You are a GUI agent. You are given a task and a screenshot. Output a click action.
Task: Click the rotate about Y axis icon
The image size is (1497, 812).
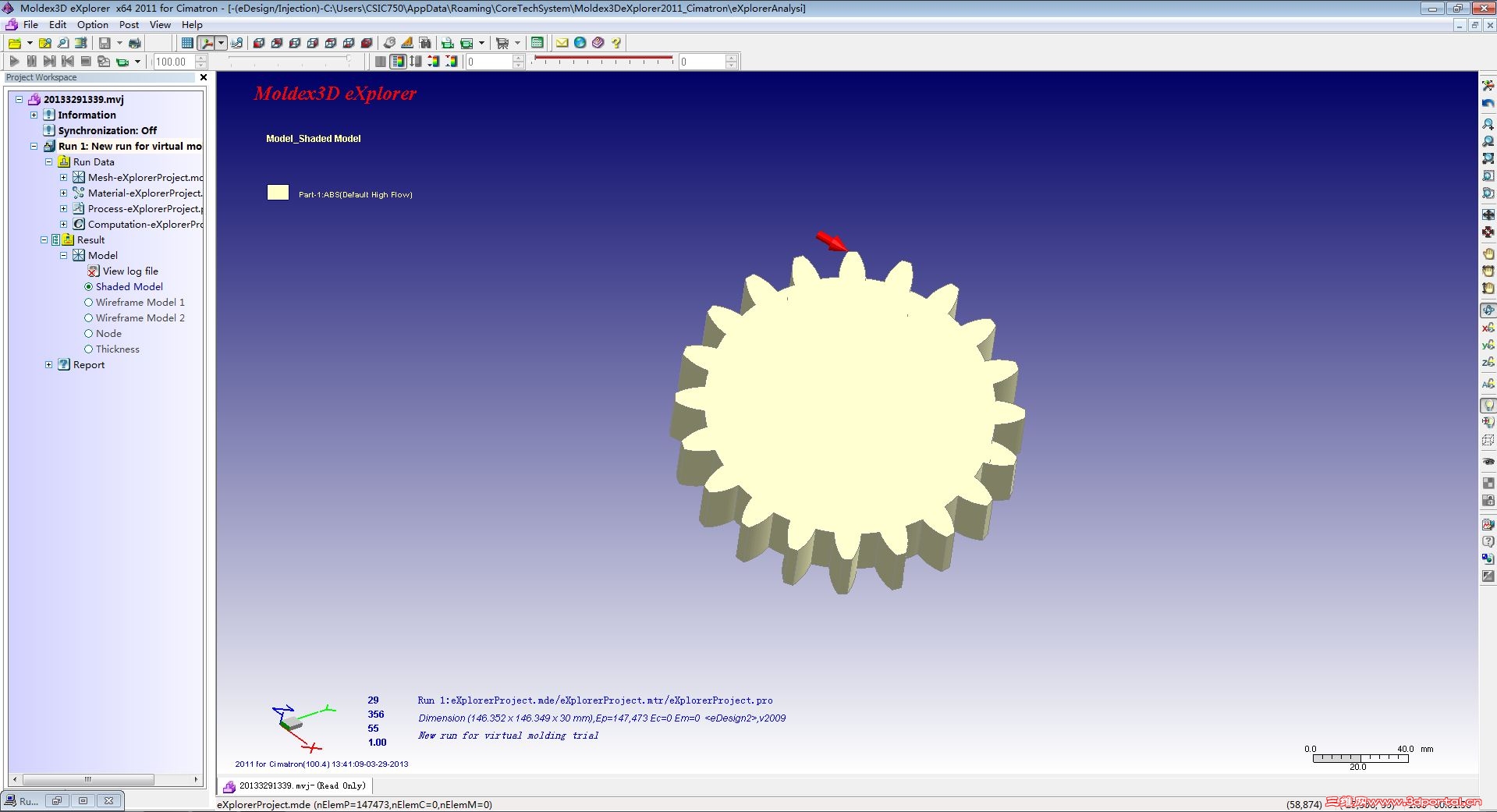tap(1488, 345)
